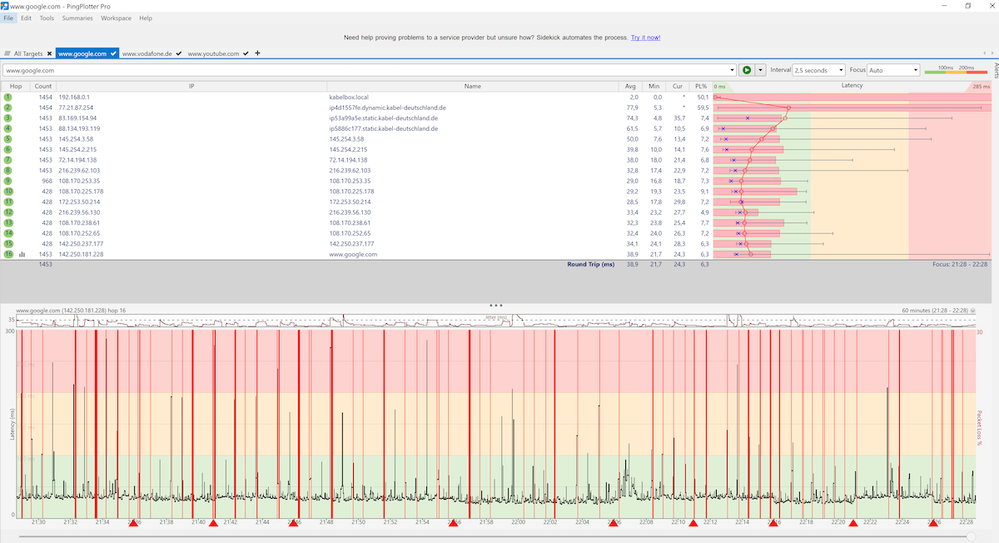The image size is (999, 543).
Task: Click the right tab scroll arrow
Action: 993,54
